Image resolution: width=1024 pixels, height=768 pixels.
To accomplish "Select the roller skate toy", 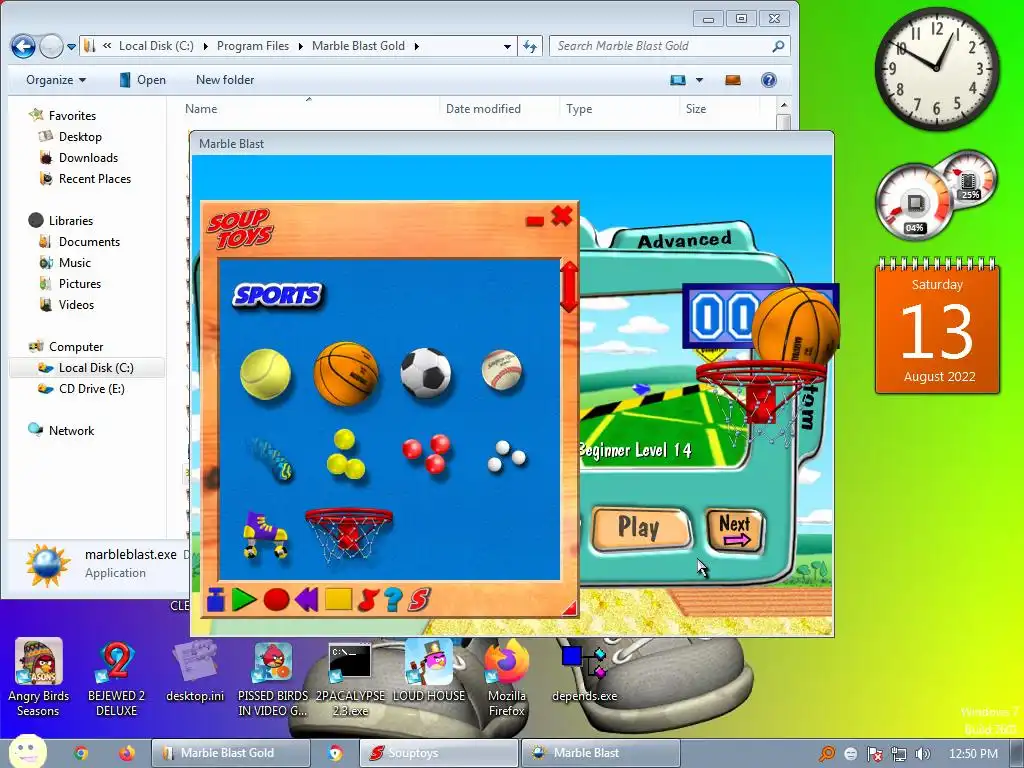I will (x=264, y=535).
